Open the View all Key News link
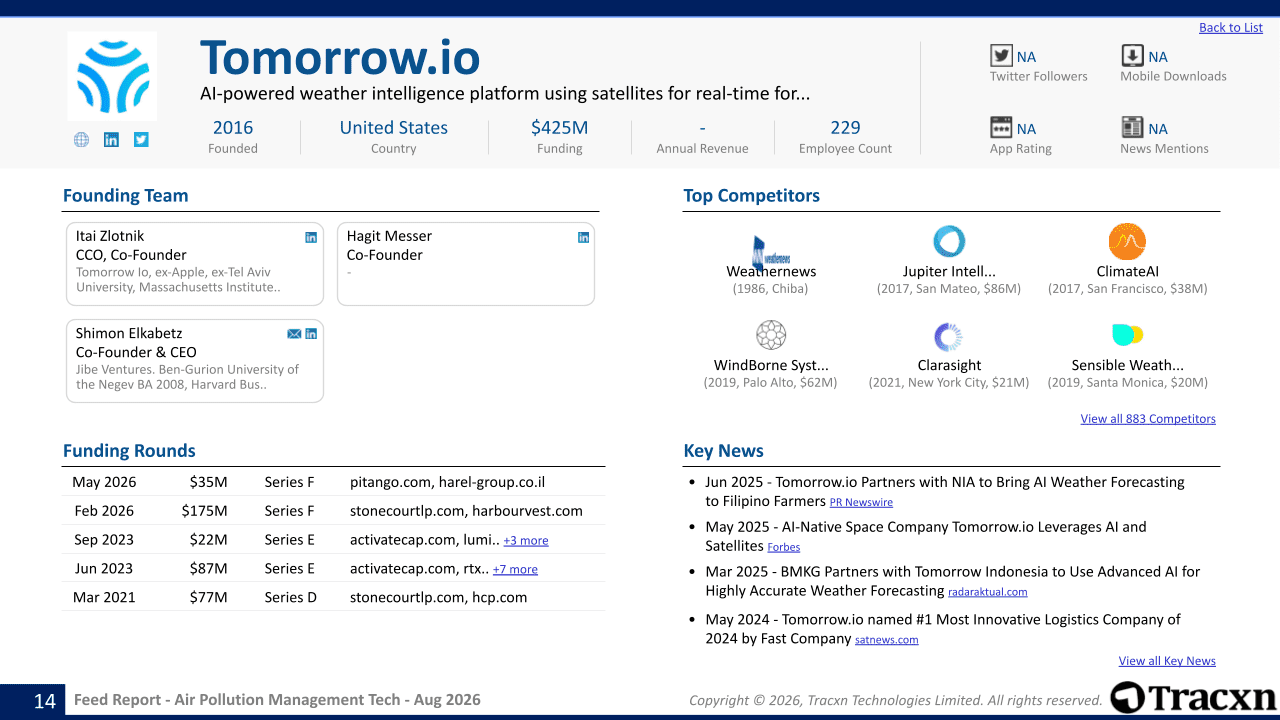Screen dimensions: 1280x720 pyautogui.click(x=1167, y=661)
